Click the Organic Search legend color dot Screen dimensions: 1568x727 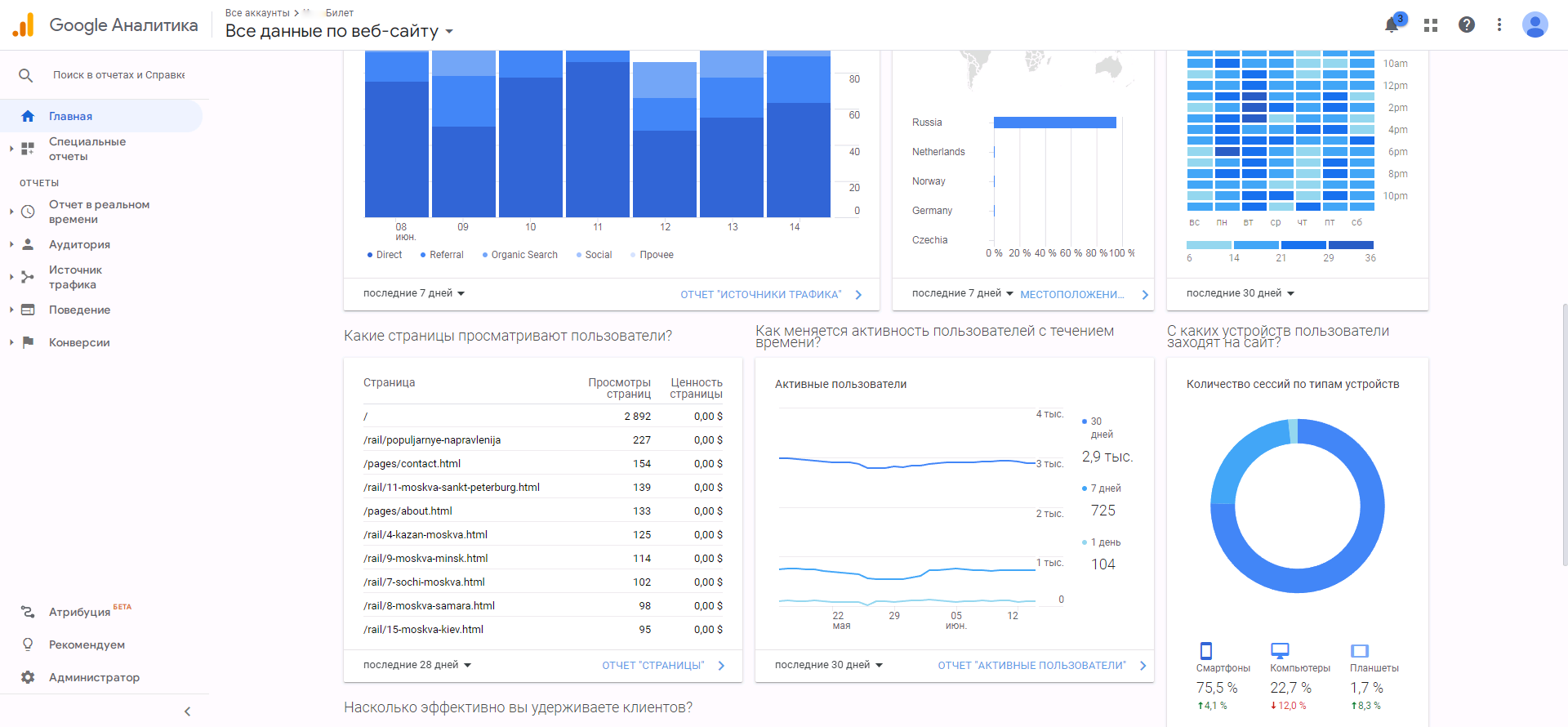(x=485, y=255)
